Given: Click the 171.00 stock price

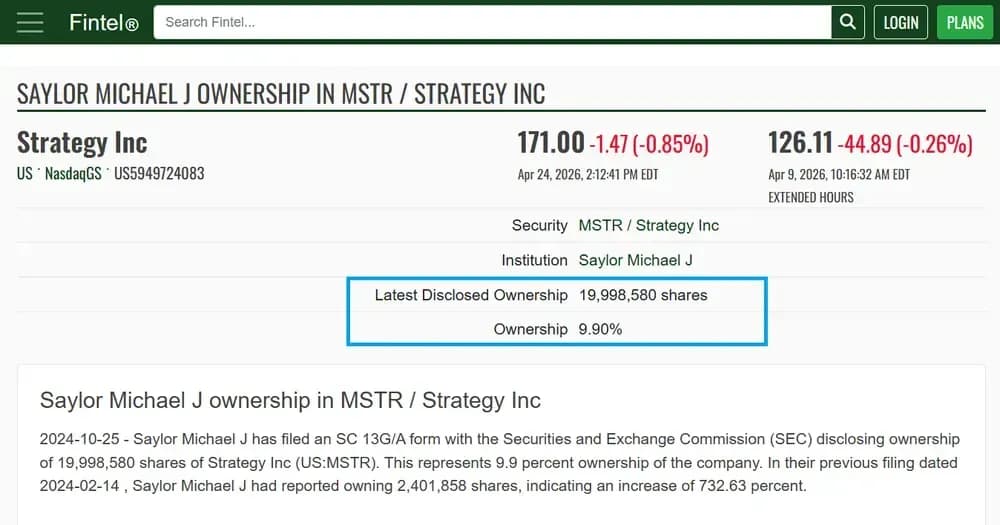Looking at the screenshot, I should tap(550, 143).
